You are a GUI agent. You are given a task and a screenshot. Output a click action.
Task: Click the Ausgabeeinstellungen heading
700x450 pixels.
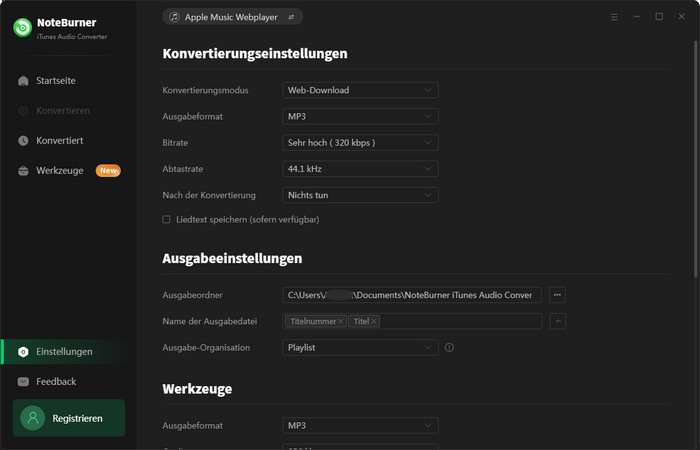click(x=232, y=258)
